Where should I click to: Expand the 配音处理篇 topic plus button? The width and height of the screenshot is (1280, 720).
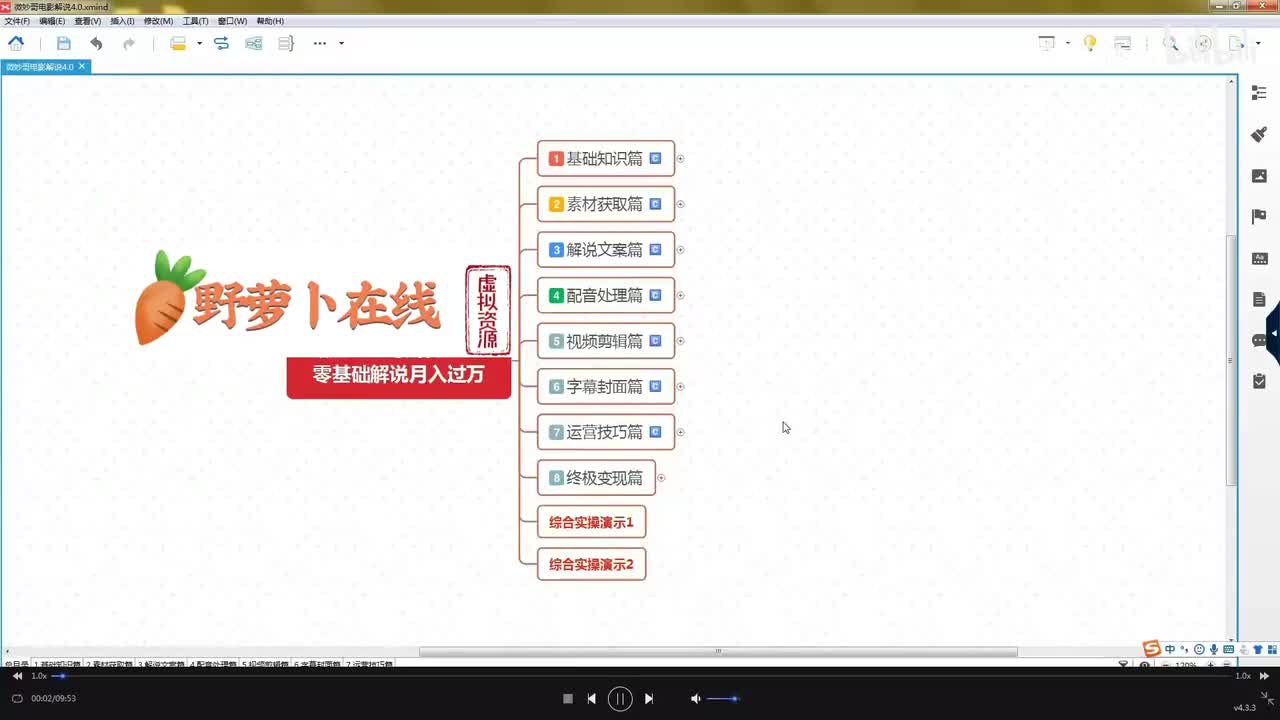tap(680, 295)
